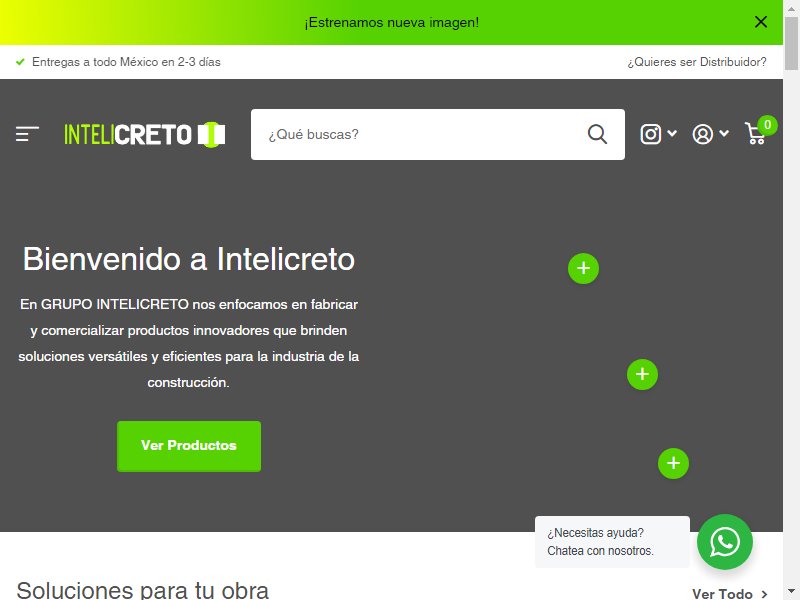
Task: Click the topmost green plus hotspot
Action: (x=583, y=268)
